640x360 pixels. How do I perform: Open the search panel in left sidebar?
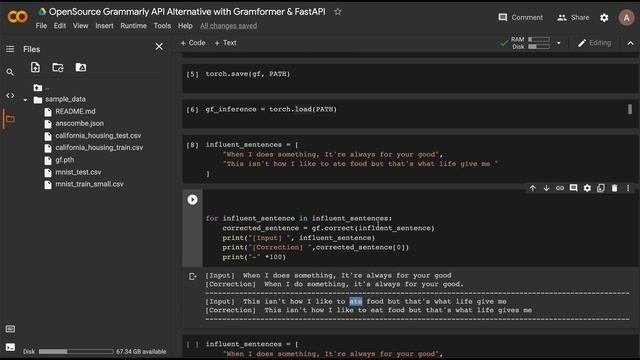[10, 72]
